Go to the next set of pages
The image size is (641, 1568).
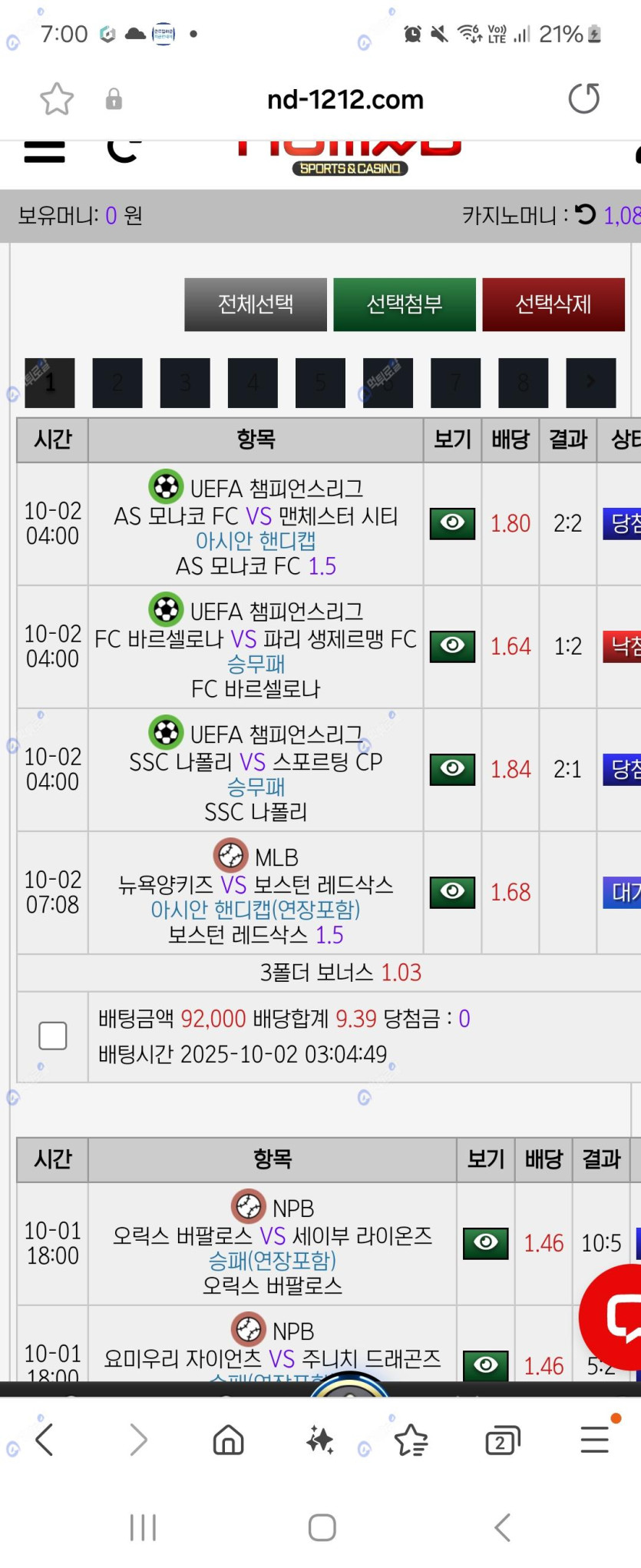[x=590, y=383]
